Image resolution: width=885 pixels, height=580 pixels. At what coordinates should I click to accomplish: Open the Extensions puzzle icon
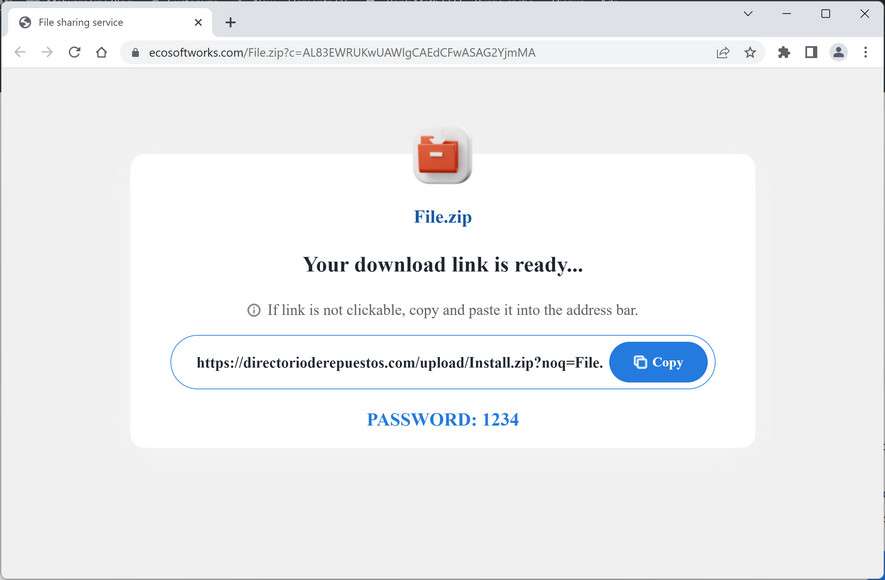point(783,52)
